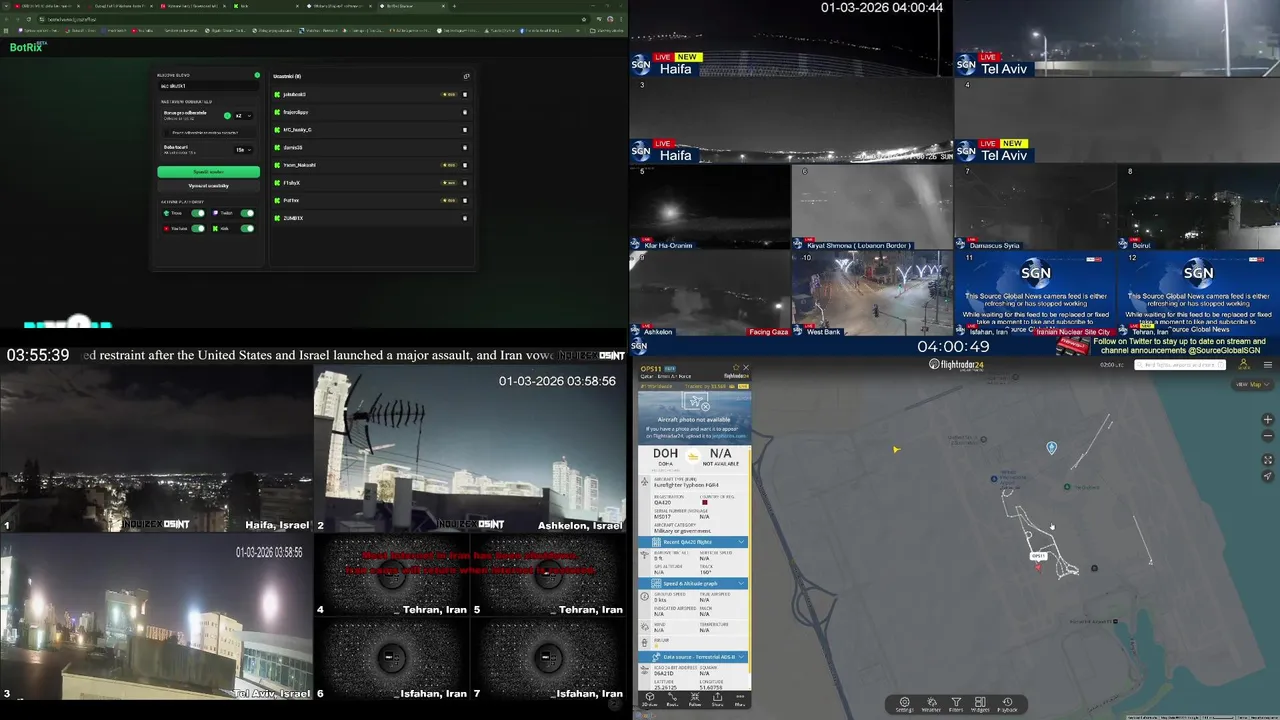Image resolution: width=1280 pixels, height=720 pixels.
Task: Expand Data source Terrestrial ADS-B section
Action: coord(694,657)
